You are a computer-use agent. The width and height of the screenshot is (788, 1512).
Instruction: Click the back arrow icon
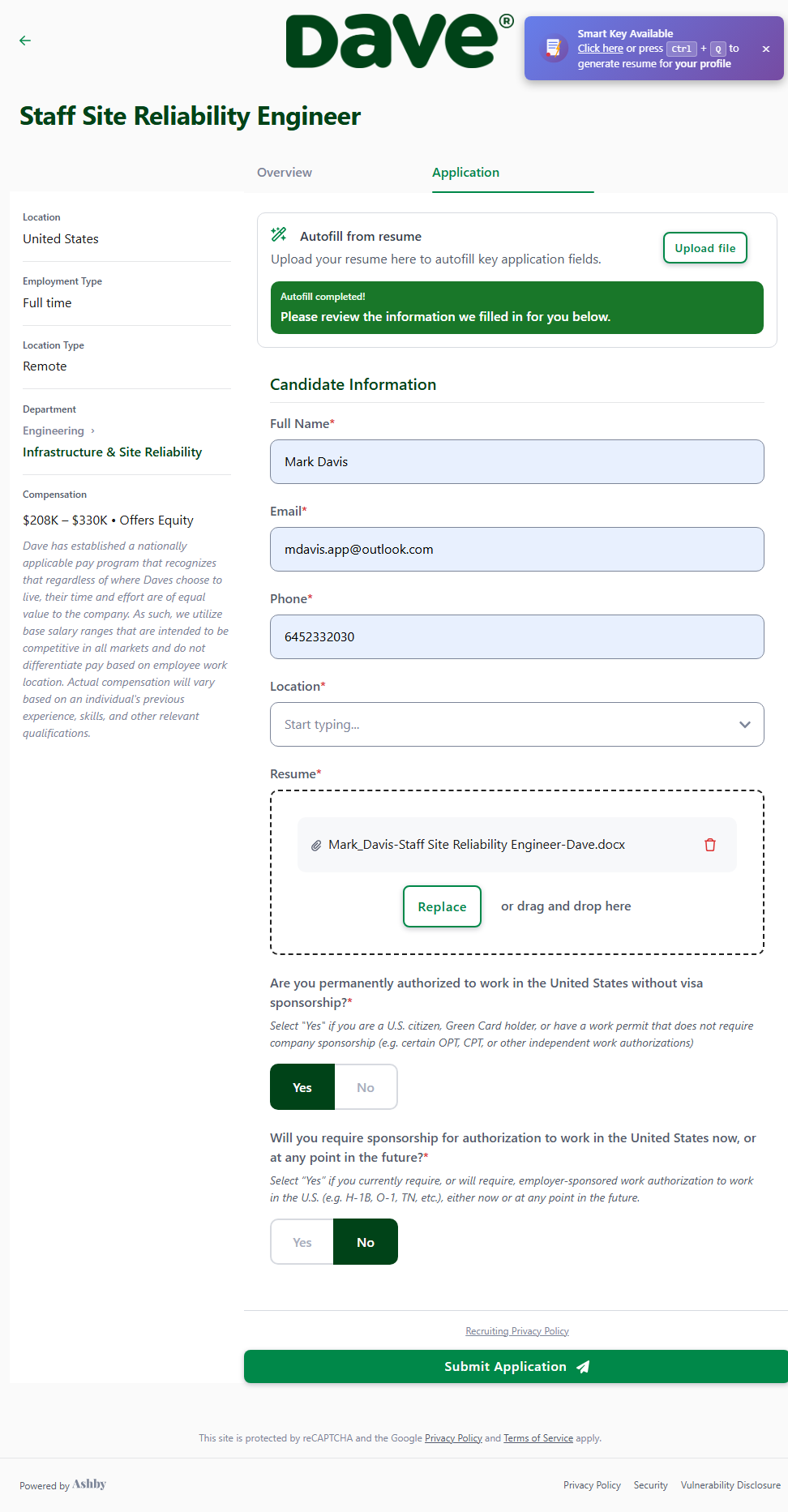coord(25,41)
